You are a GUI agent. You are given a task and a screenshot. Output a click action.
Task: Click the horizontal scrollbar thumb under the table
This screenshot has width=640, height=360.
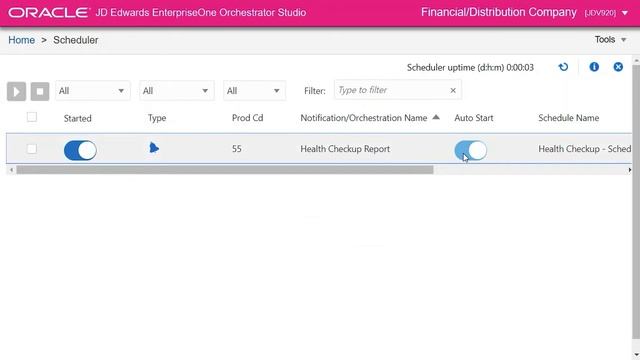click(x=225, y=170)
